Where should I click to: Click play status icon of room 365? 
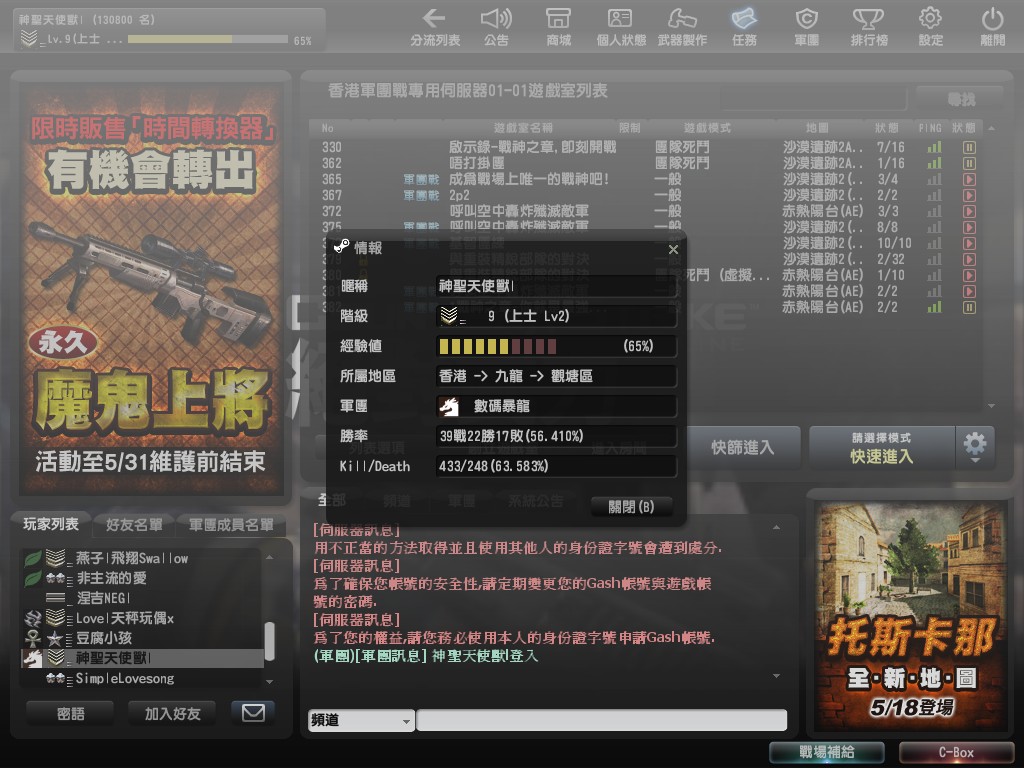click(x=969, y=180)
